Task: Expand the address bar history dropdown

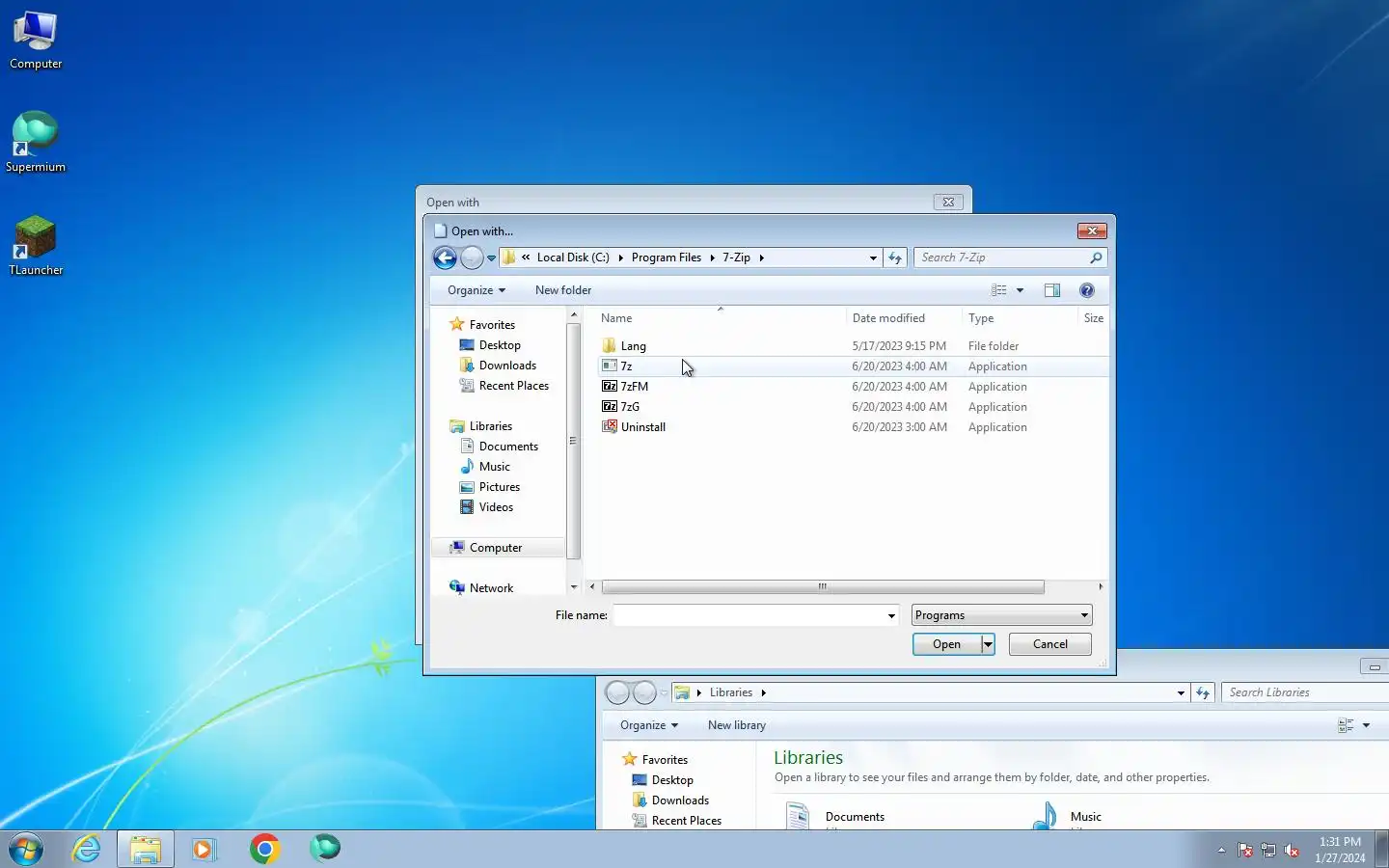Action: 873,258
